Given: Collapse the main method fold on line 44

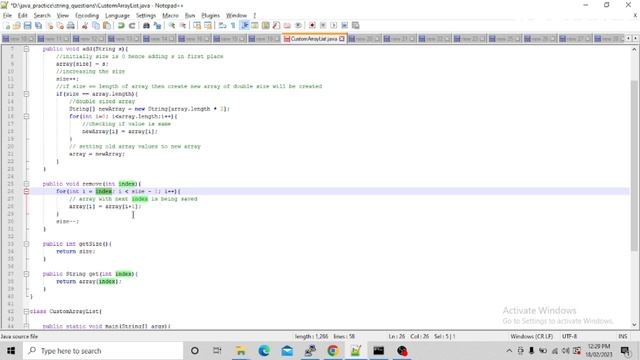Looking at the screenshot, I should (x=26, y=326).
